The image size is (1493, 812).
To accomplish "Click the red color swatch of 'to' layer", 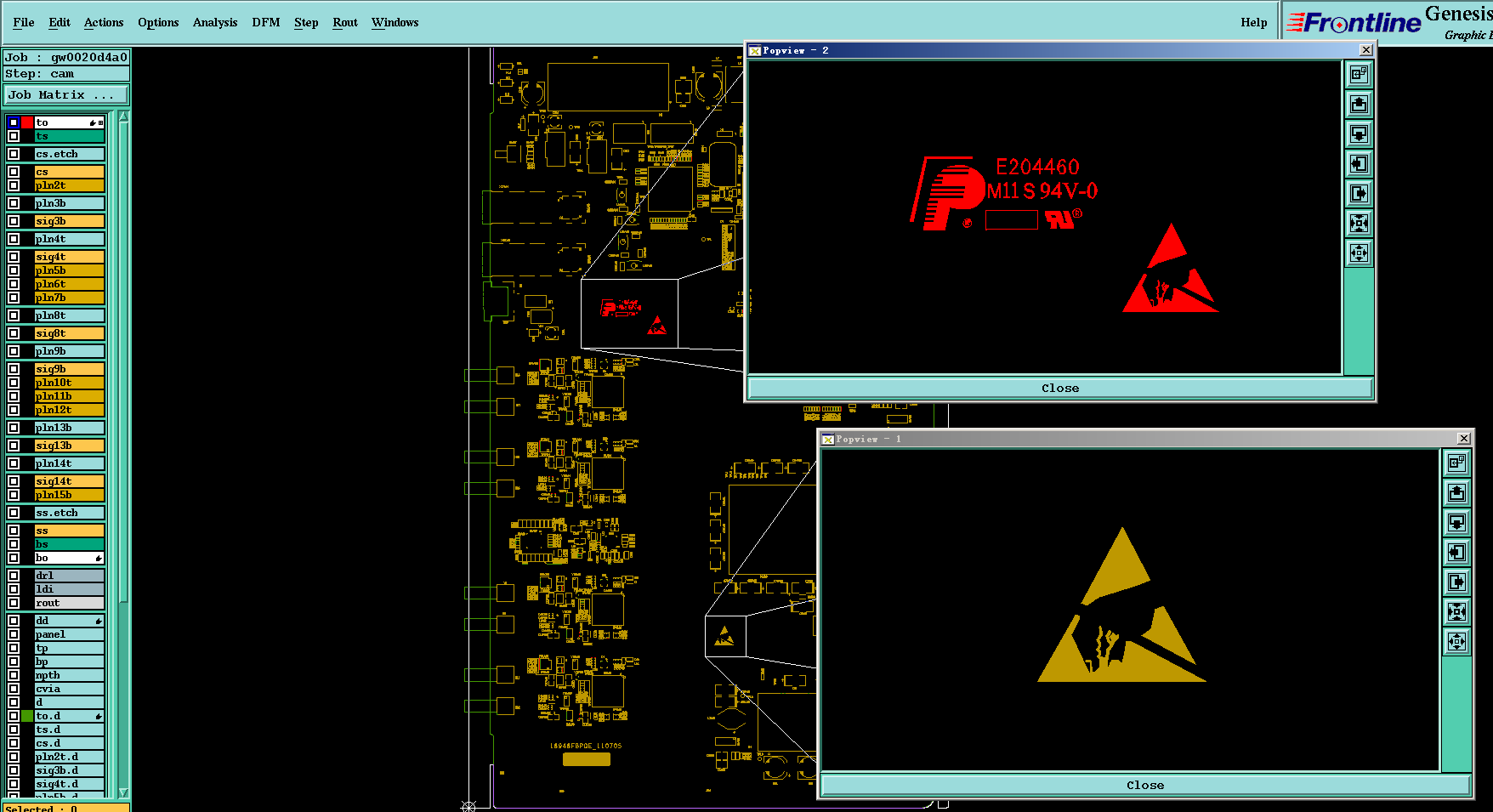I will click(27, 122).
